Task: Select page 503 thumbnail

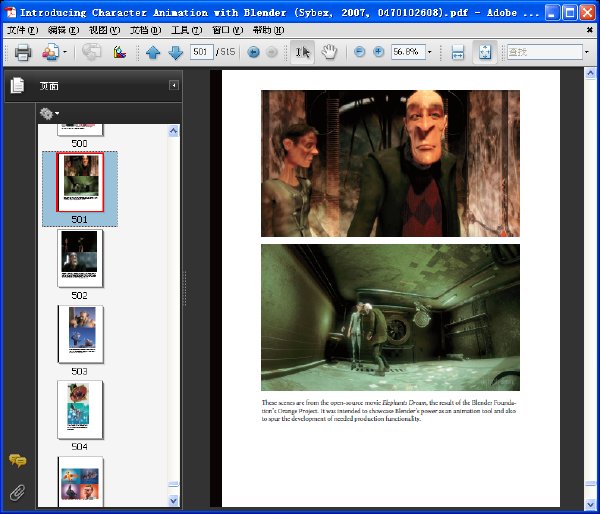Action: [x=80, y=334]
